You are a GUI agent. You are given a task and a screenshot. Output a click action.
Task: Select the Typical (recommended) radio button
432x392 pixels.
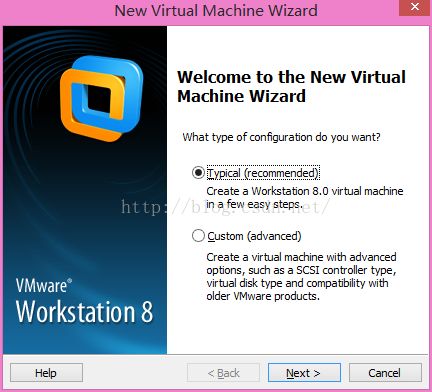click(x=198, y=173)
